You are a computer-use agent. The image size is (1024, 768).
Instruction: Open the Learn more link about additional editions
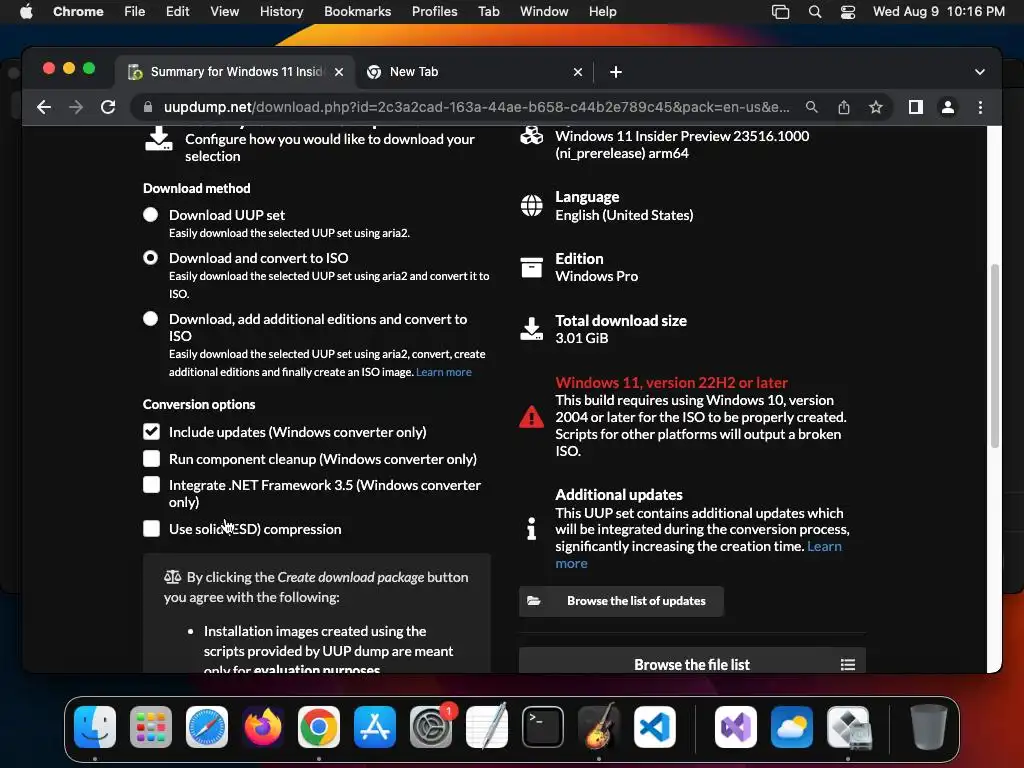click(443, 372)
